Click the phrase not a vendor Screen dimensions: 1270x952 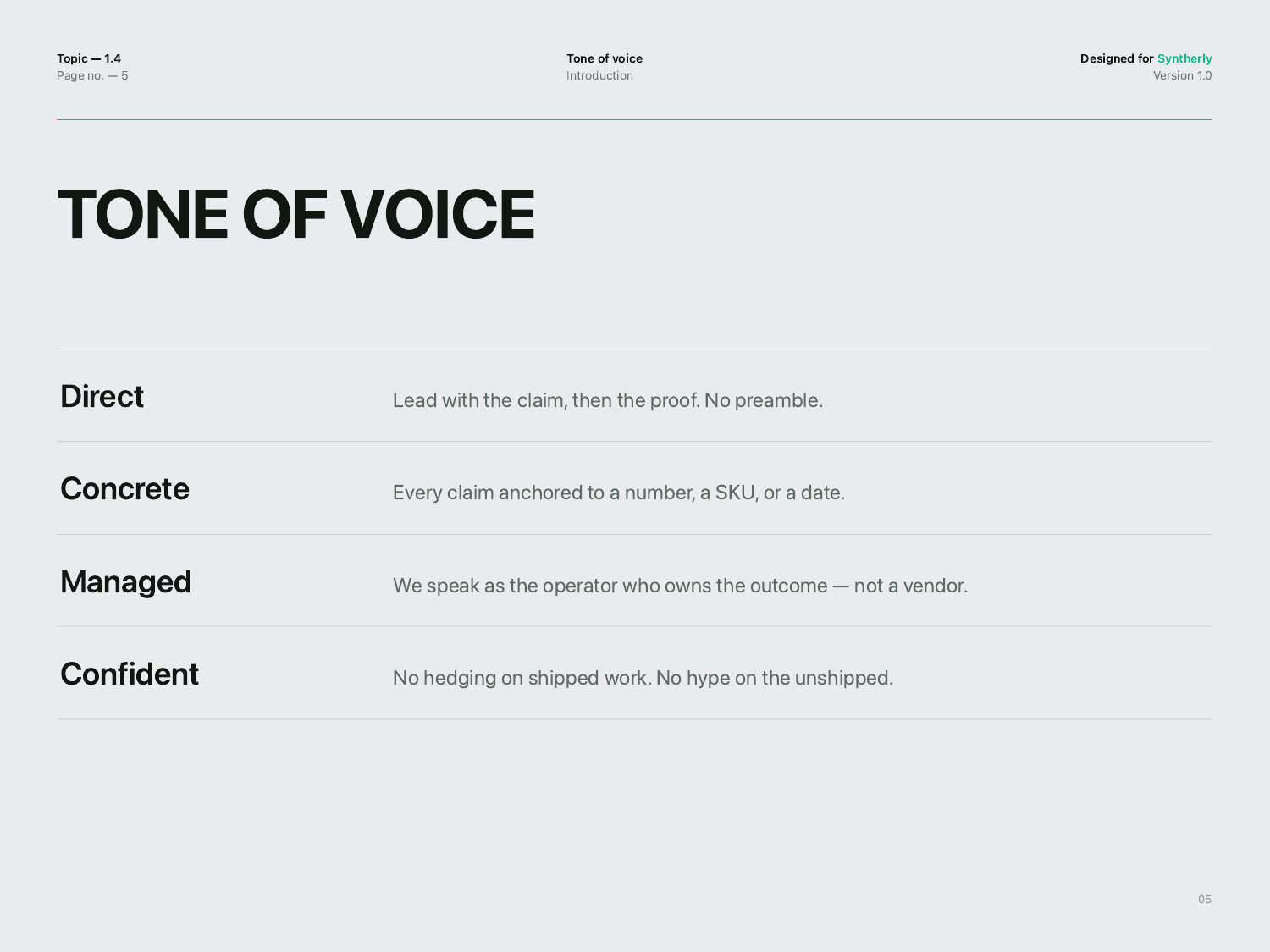coord(911,586)
